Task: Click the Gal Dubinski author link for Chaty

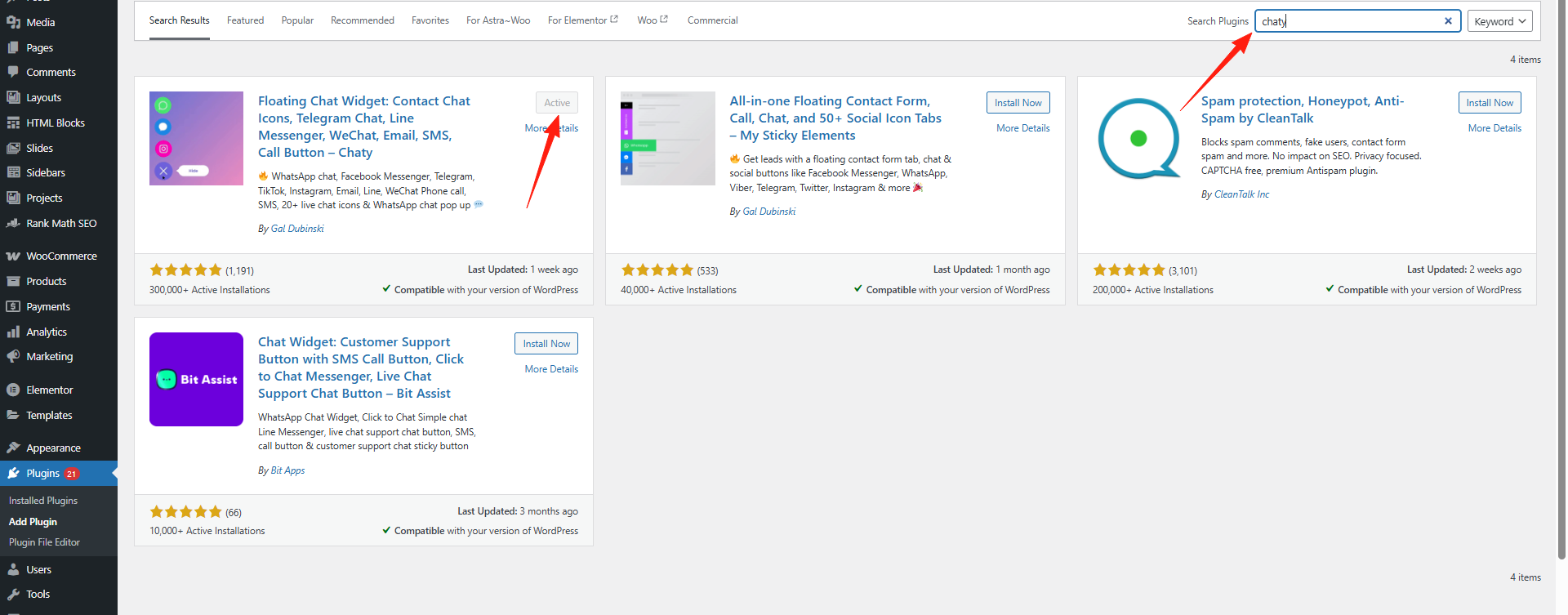Action: click(297, 229)
